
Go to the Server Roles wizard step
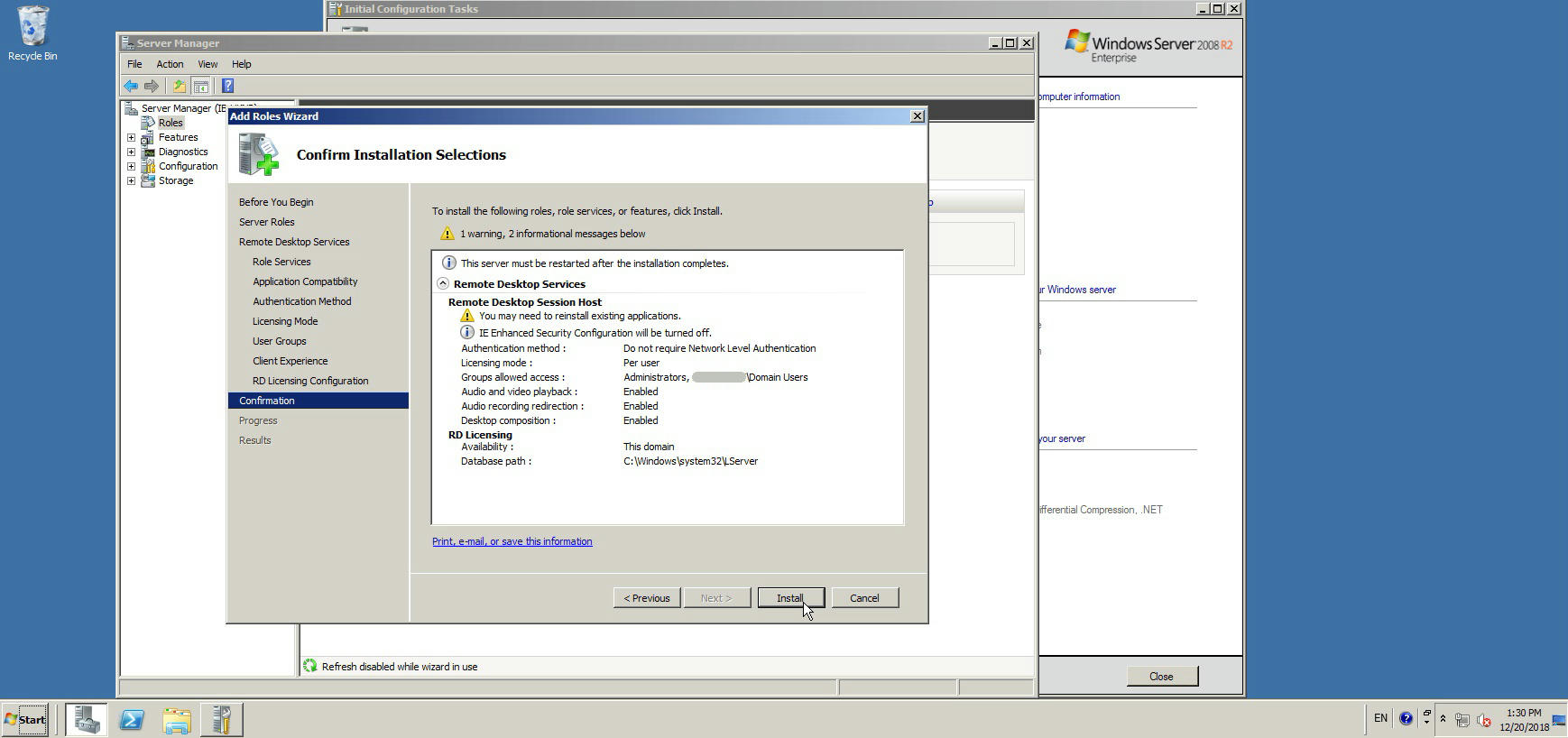[x=267, y=222]
